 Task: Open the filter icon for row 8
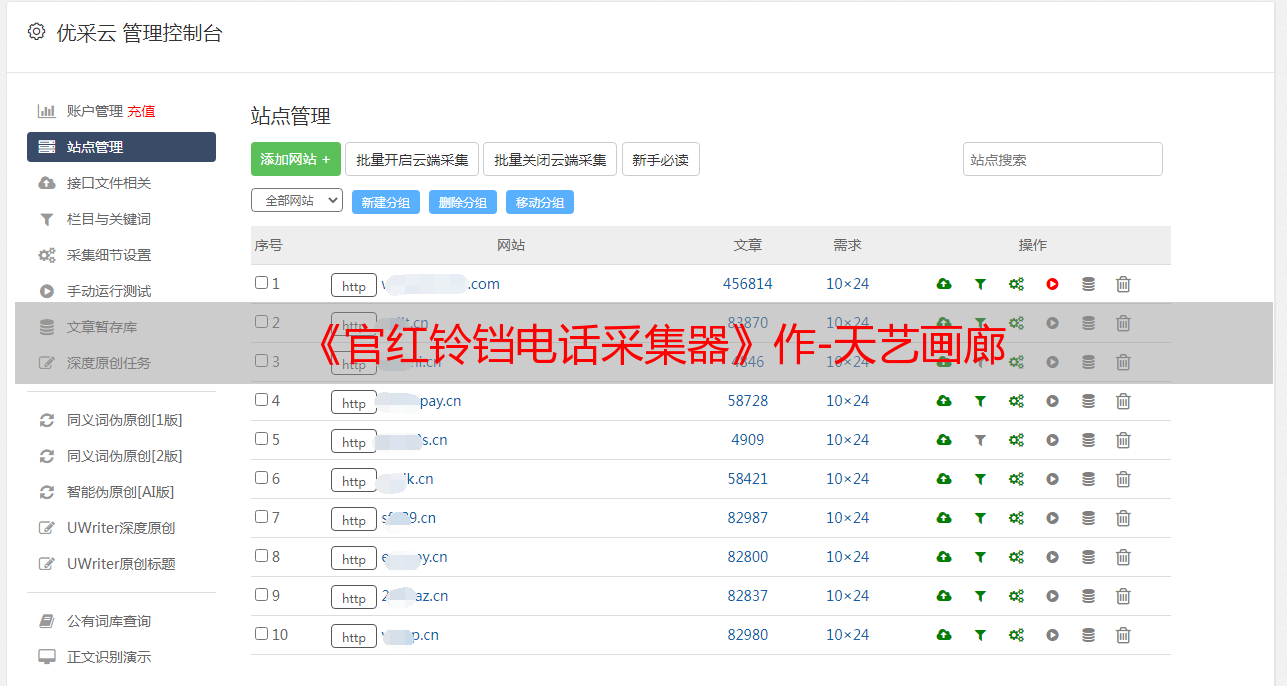pos(980,557)
